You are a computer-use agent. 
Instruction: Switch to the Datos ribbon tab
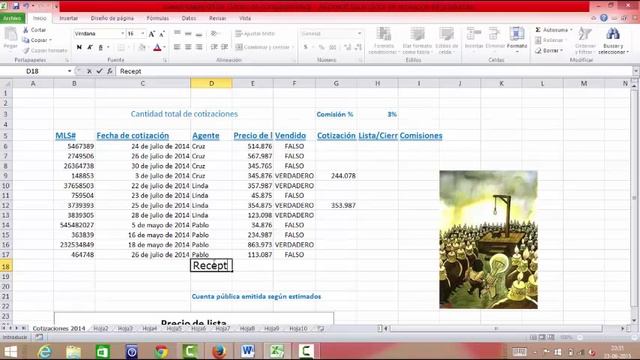189,18
